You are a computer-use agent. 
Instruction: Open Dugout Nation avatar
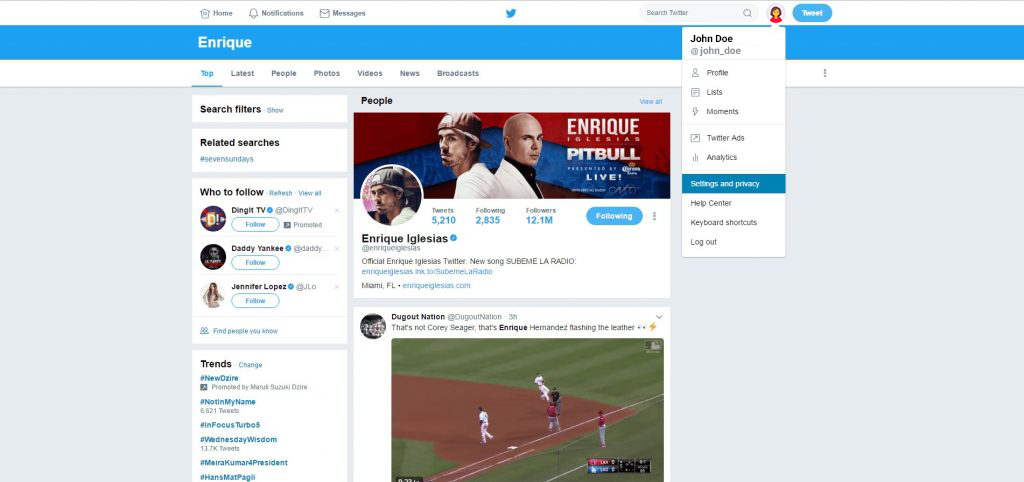373,326
